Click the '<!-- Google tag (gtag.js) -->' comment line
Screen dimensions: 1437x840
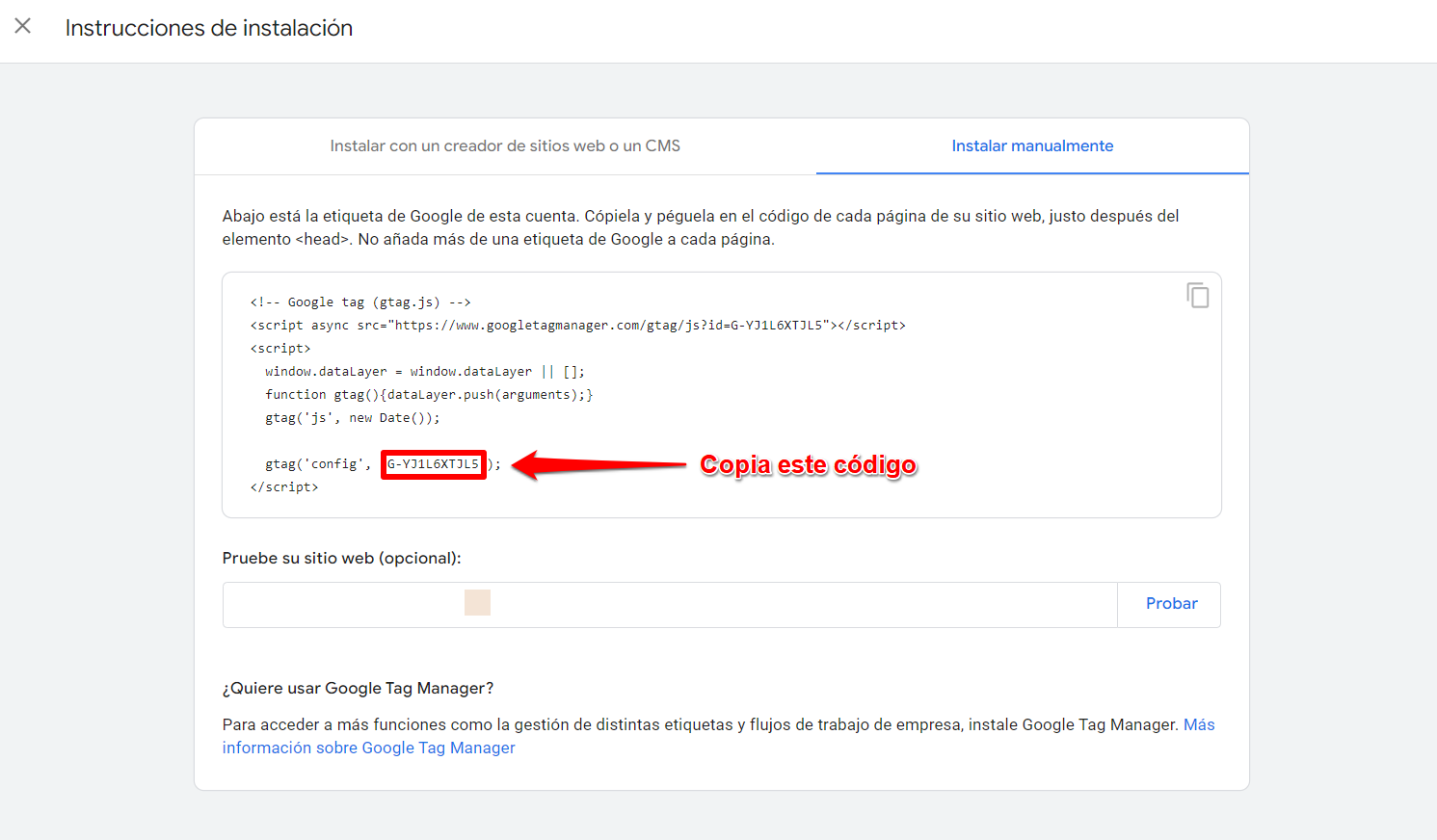360,302
